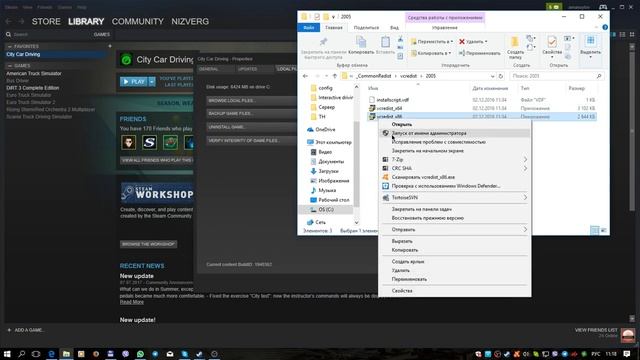
Task: Click the Удалить red X ribbon button
Action: click(x=473, y=42)
